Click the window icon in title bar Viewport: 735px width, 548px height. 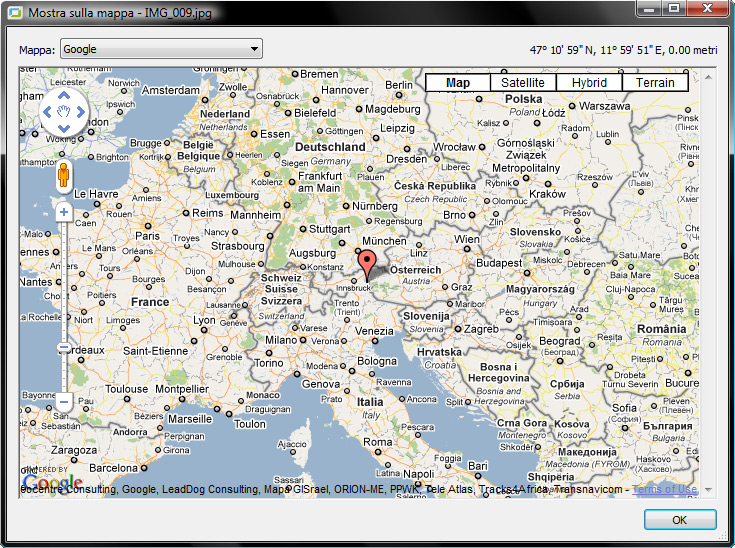(15, 13)
